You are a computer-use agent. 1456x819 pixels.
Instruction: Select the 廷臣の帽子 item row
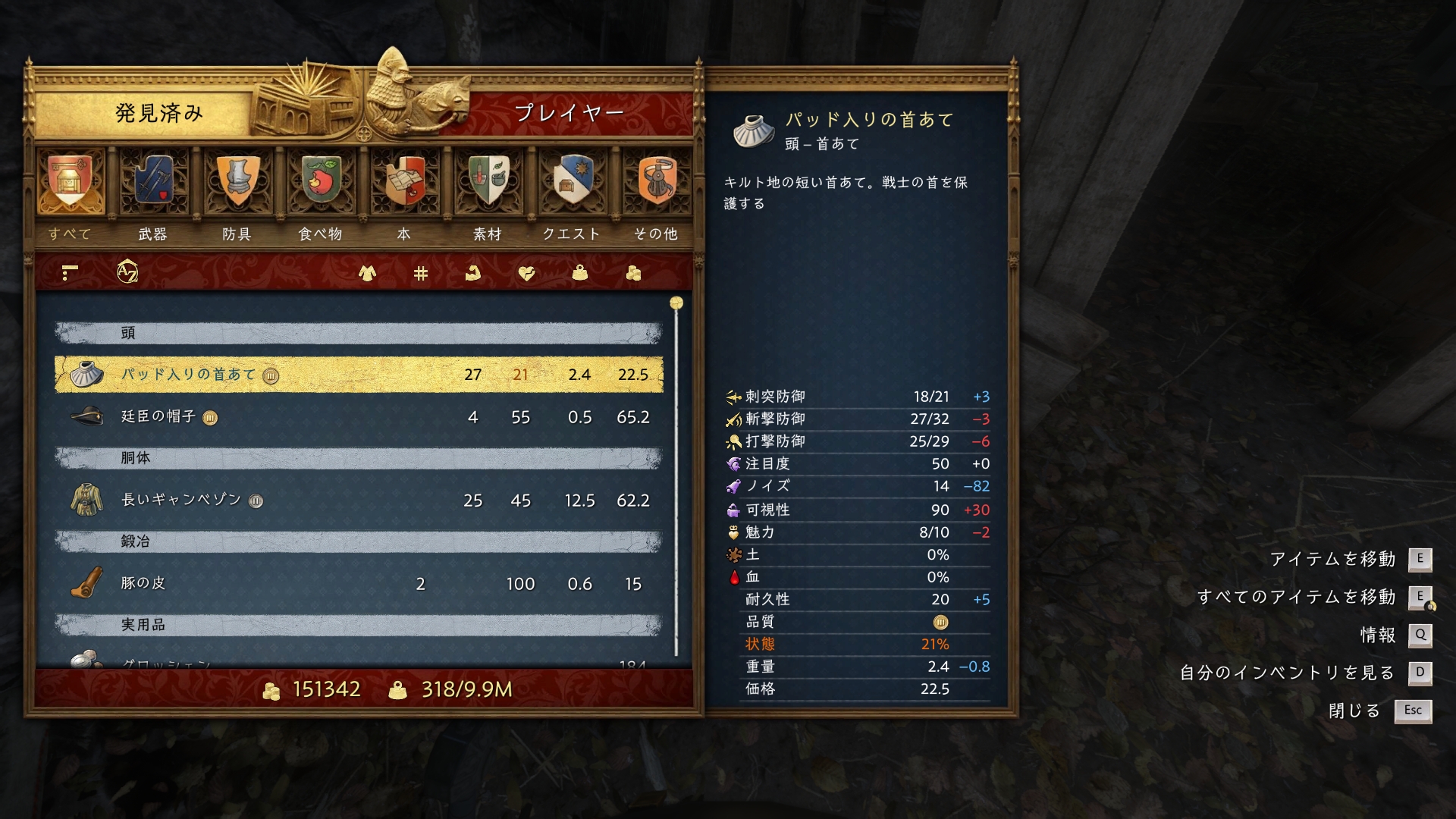[x=359, y=417]
